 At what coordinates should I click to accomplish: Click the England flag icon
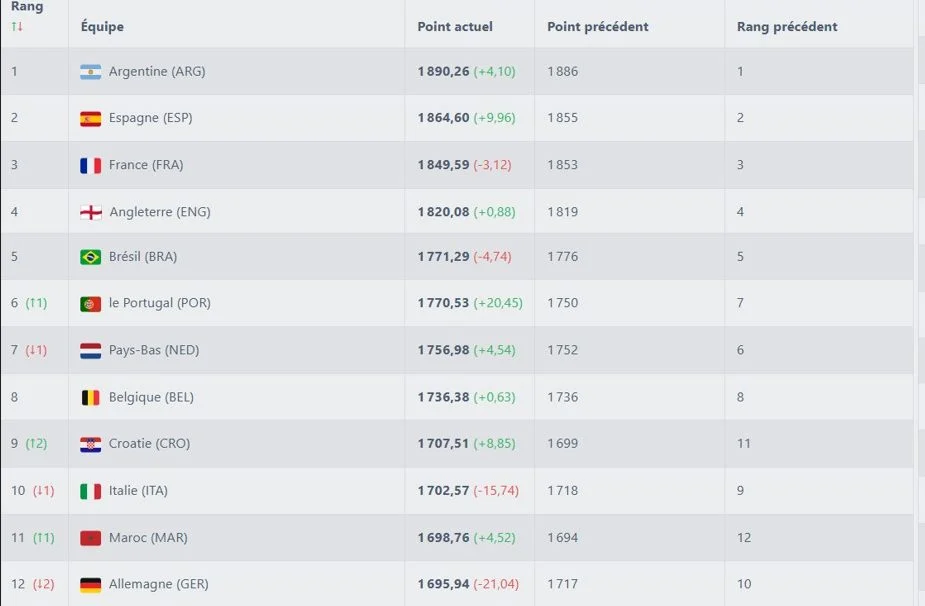pos(90,212)
